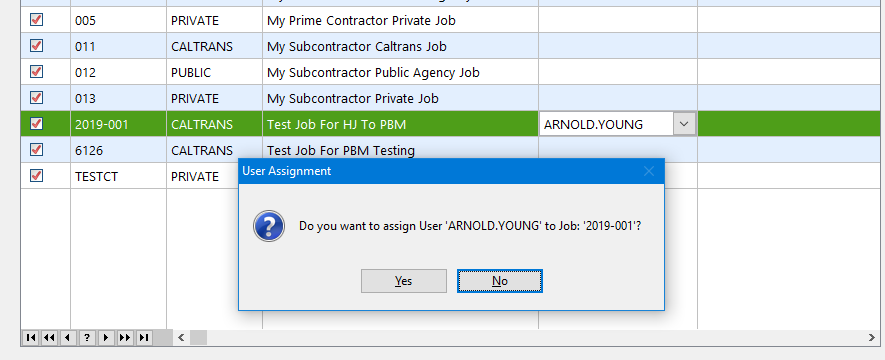
Task: Close the User Assignment dialog
Action: click(x=649, y=171)
